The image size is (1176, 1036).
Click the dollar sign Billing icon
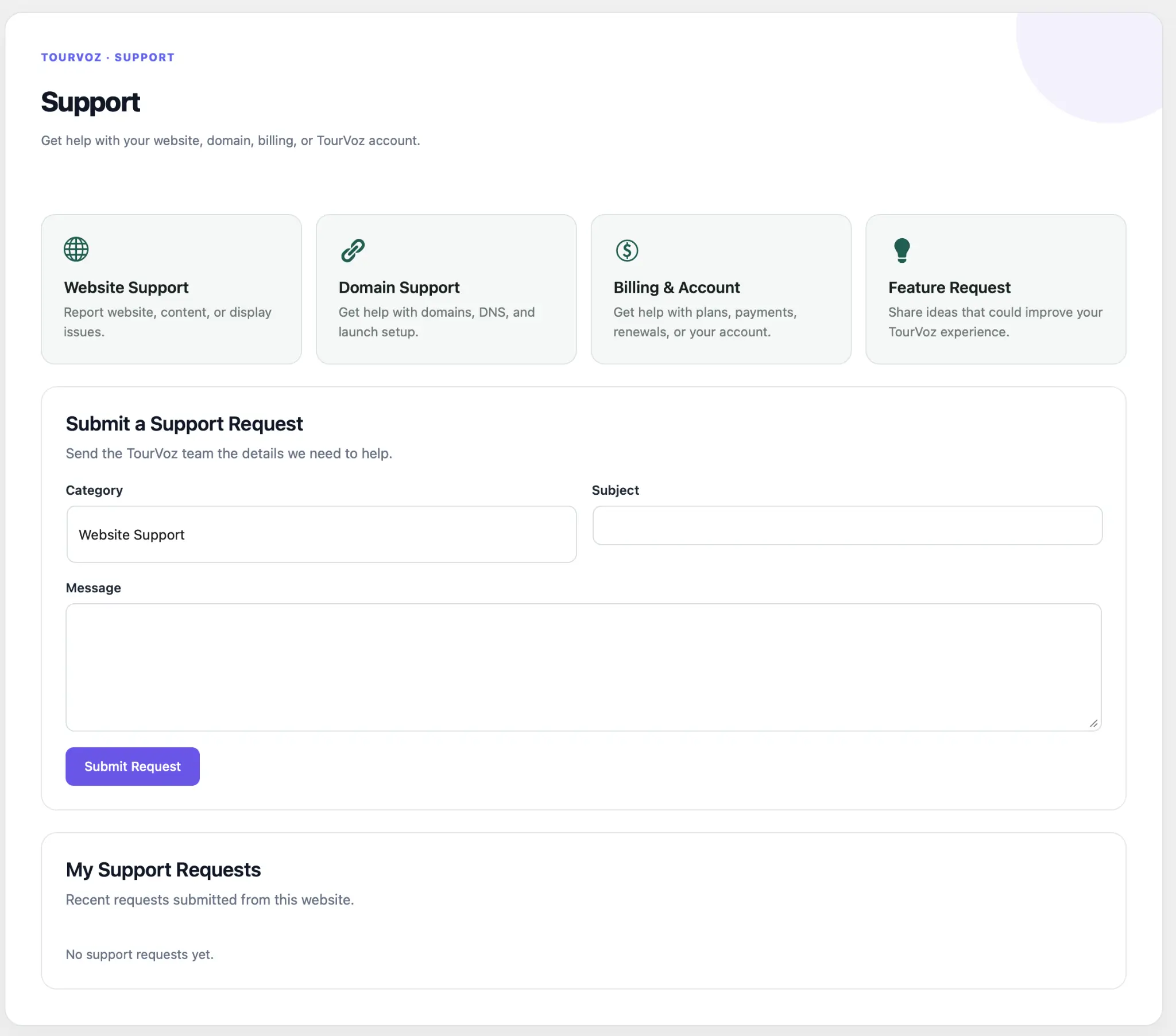click(626, 250)
